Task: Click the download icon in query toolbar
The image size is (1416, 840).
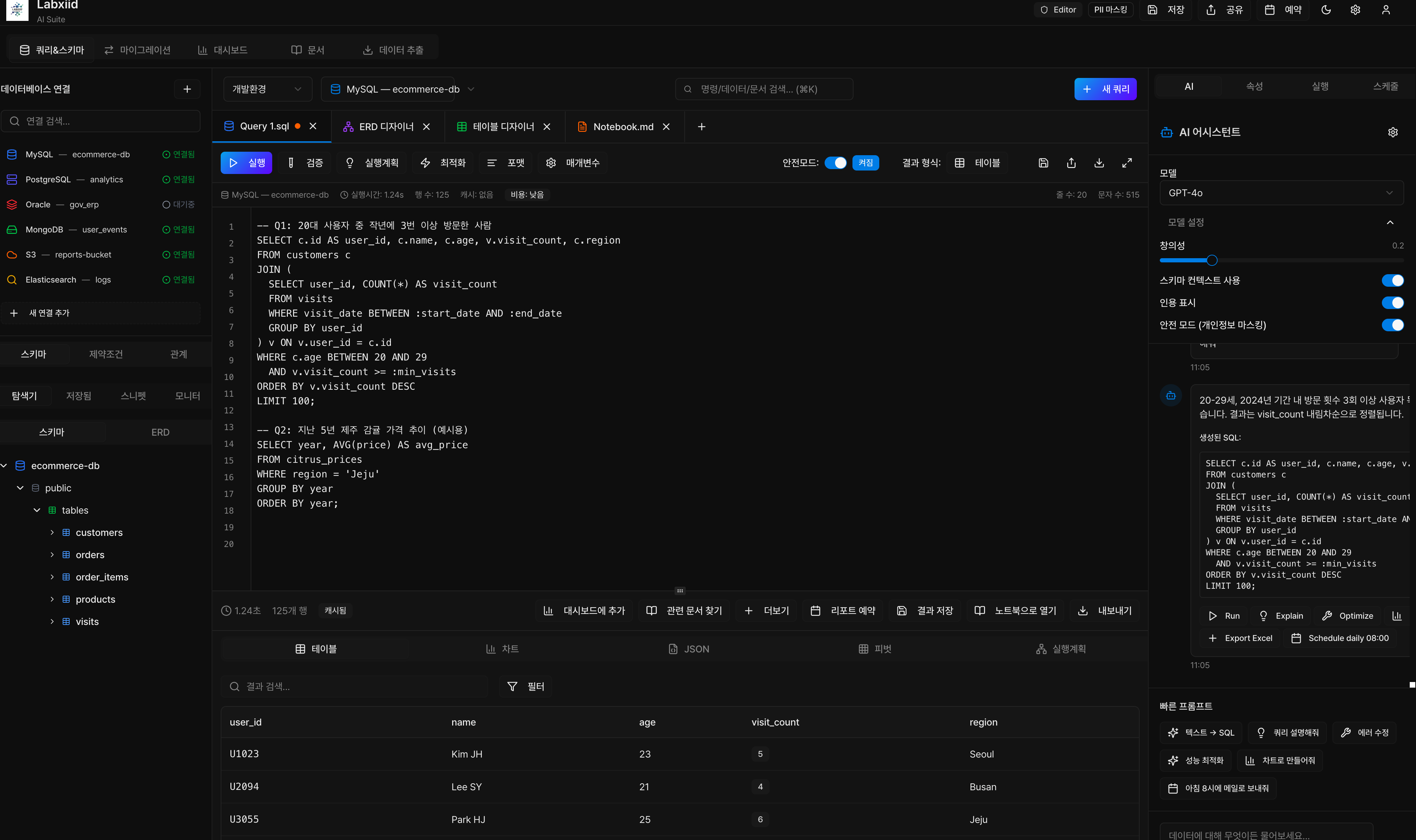Action: click(x=1099, y=163)
